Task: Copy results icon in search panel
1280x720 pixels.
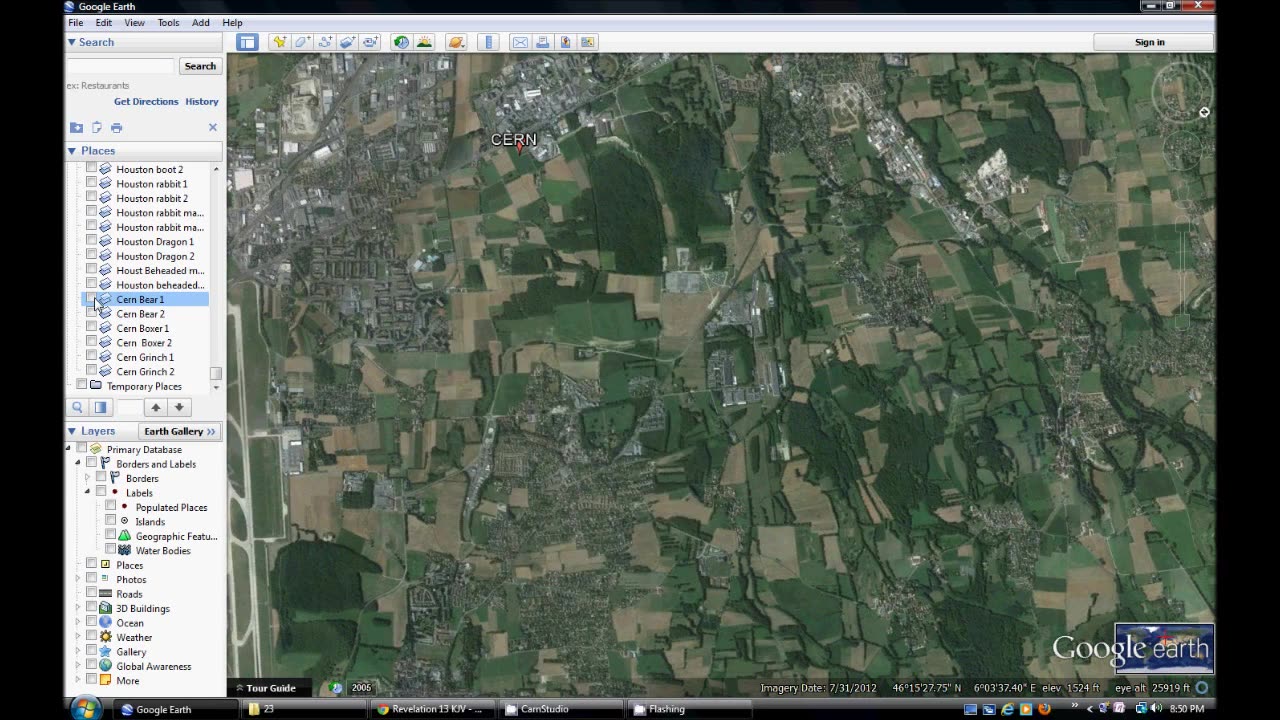Action: [97, 127]
